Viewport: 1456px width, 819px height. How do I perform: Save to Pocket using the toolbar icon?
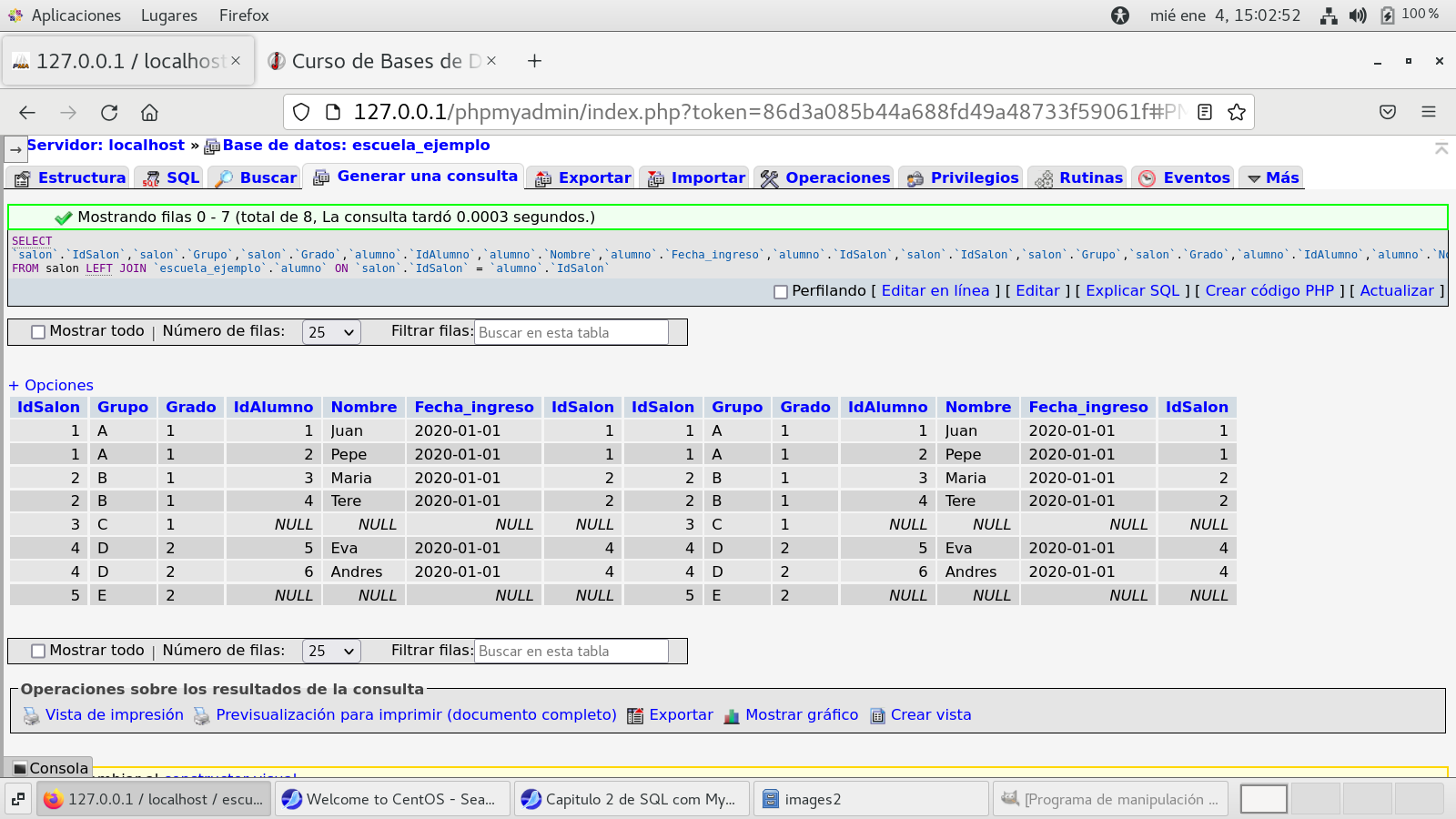[x=1387, y=112]
